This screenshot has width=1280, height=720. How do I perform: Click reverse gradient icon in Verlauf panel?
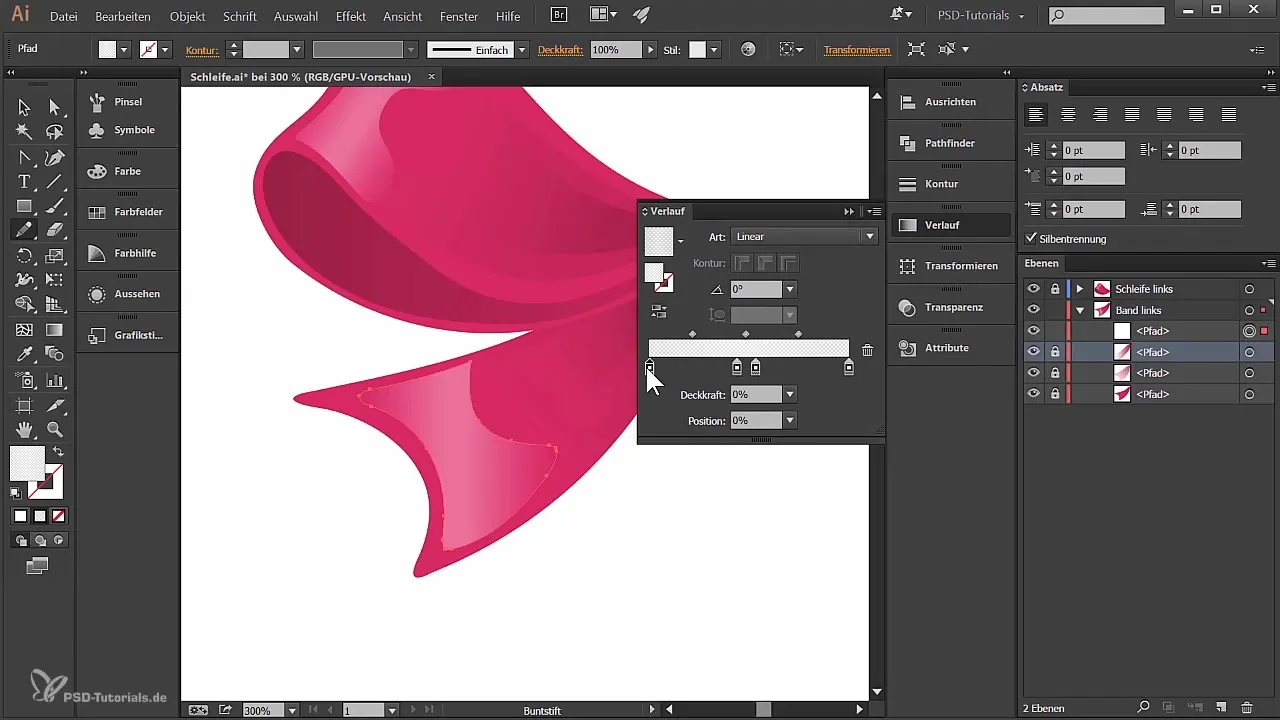(x=658, y=311)
